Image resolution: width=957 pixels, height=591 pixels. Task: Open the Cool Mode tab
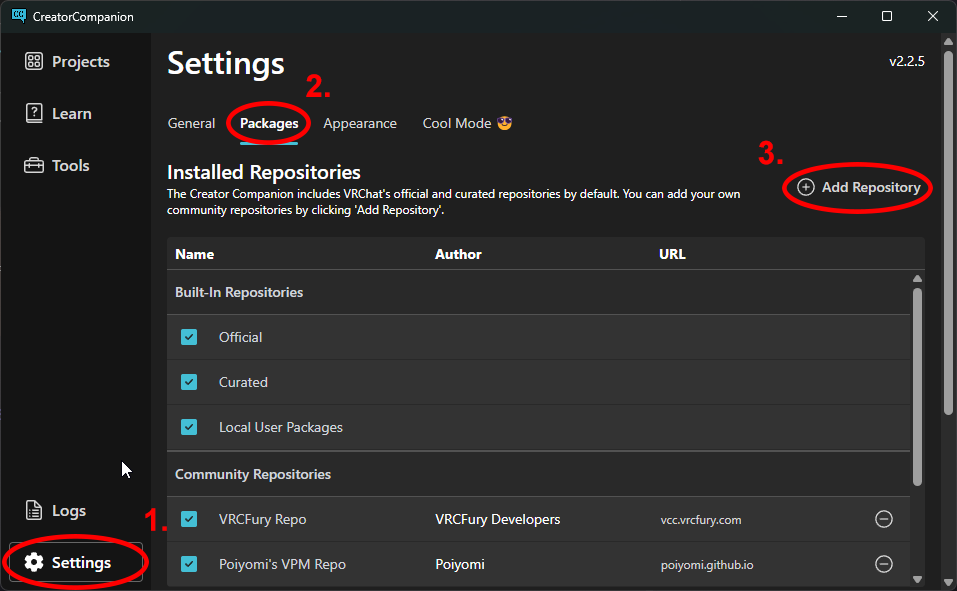click(467, 124)
